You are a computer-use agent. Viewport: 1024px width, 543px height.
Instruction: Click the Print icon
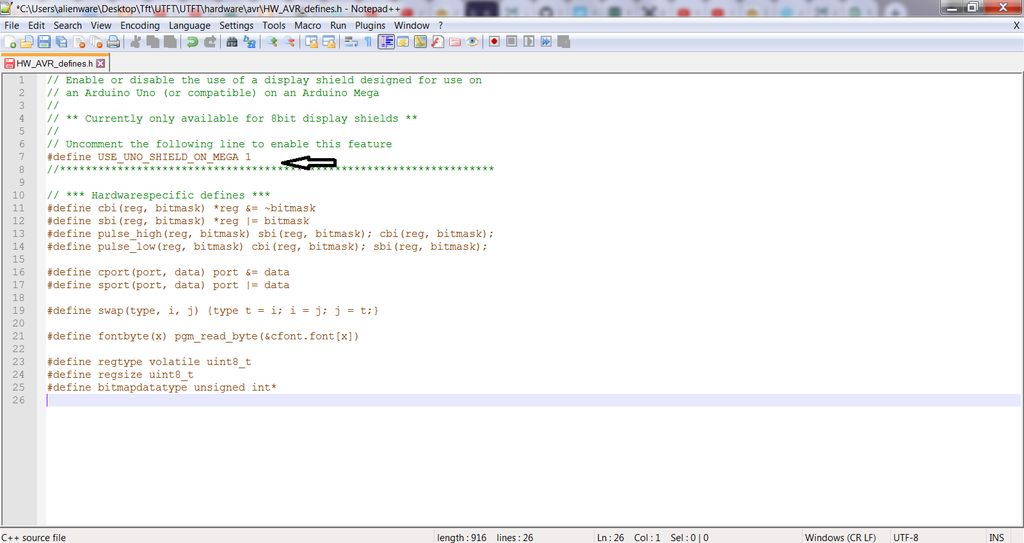click(x=113, y=42)
